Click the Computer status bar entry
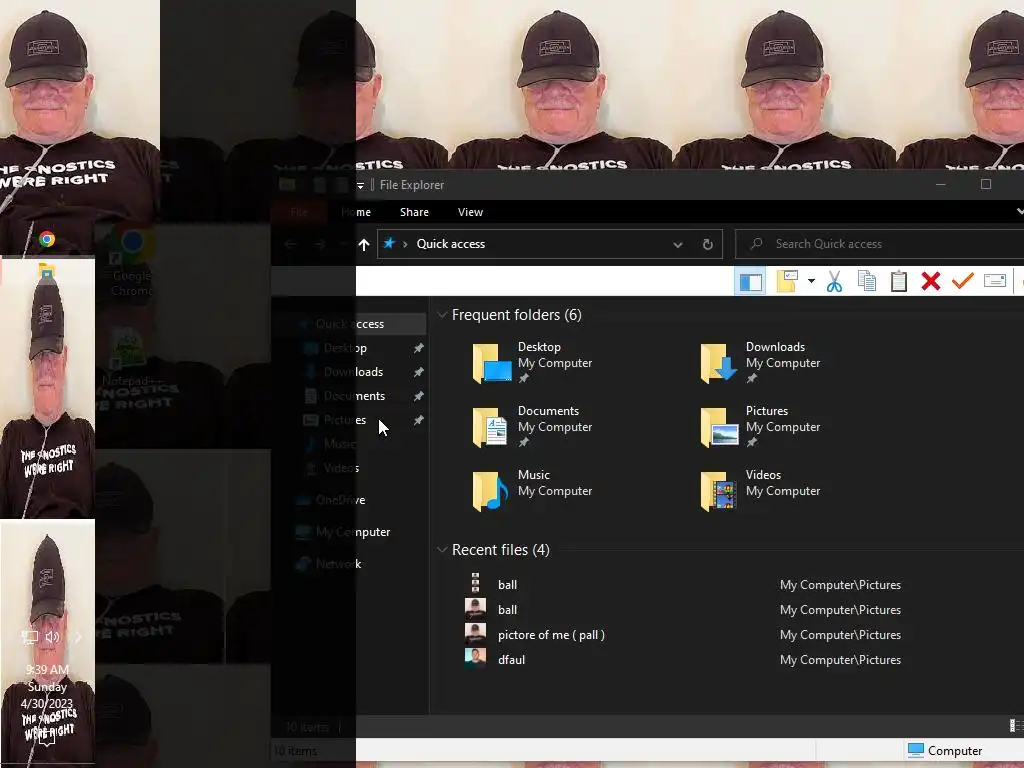The width and height of the screenshot is (1024, 768). tap(945, 751)
